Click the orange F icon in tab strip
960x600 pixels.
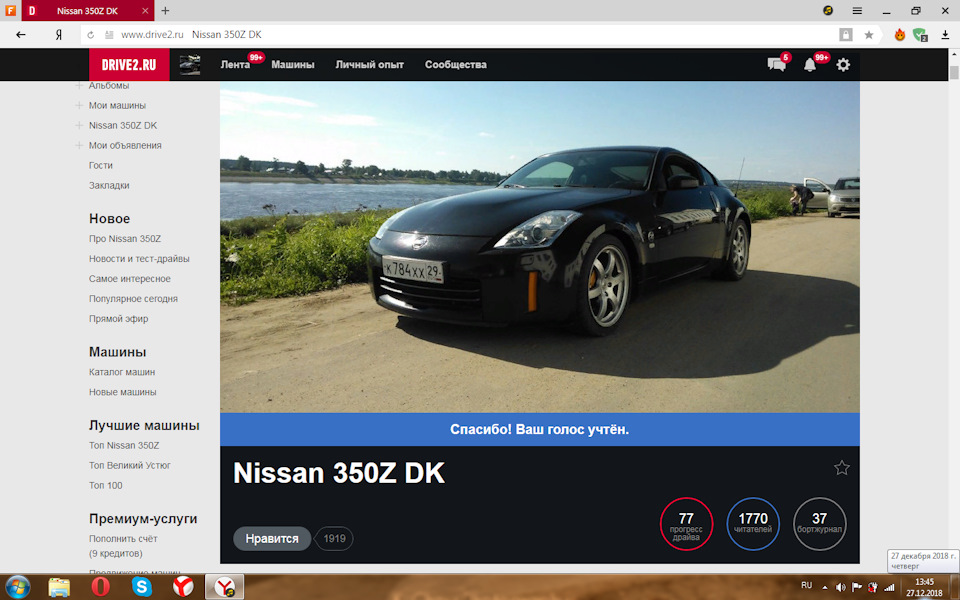10,10
